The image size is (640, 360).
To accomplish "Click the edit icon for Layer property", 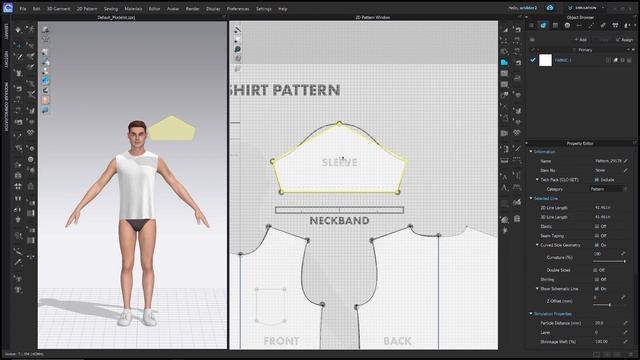I will pos(626,332).
